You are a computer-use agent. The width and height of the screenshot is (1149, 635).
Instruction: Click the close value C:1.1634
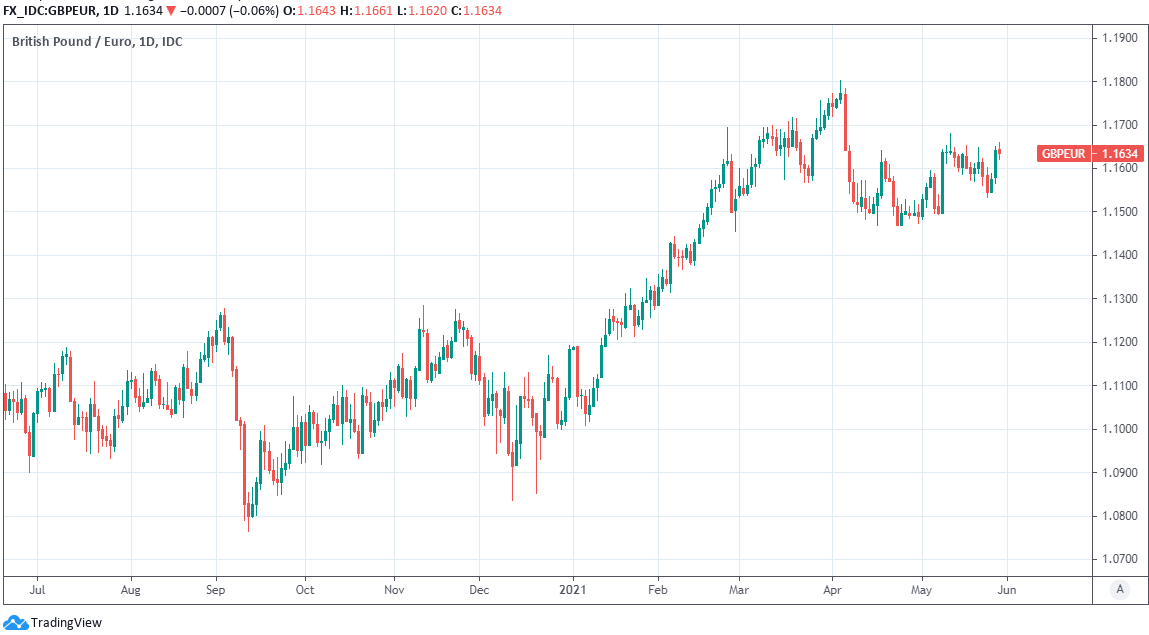click(x=476, y=11)
